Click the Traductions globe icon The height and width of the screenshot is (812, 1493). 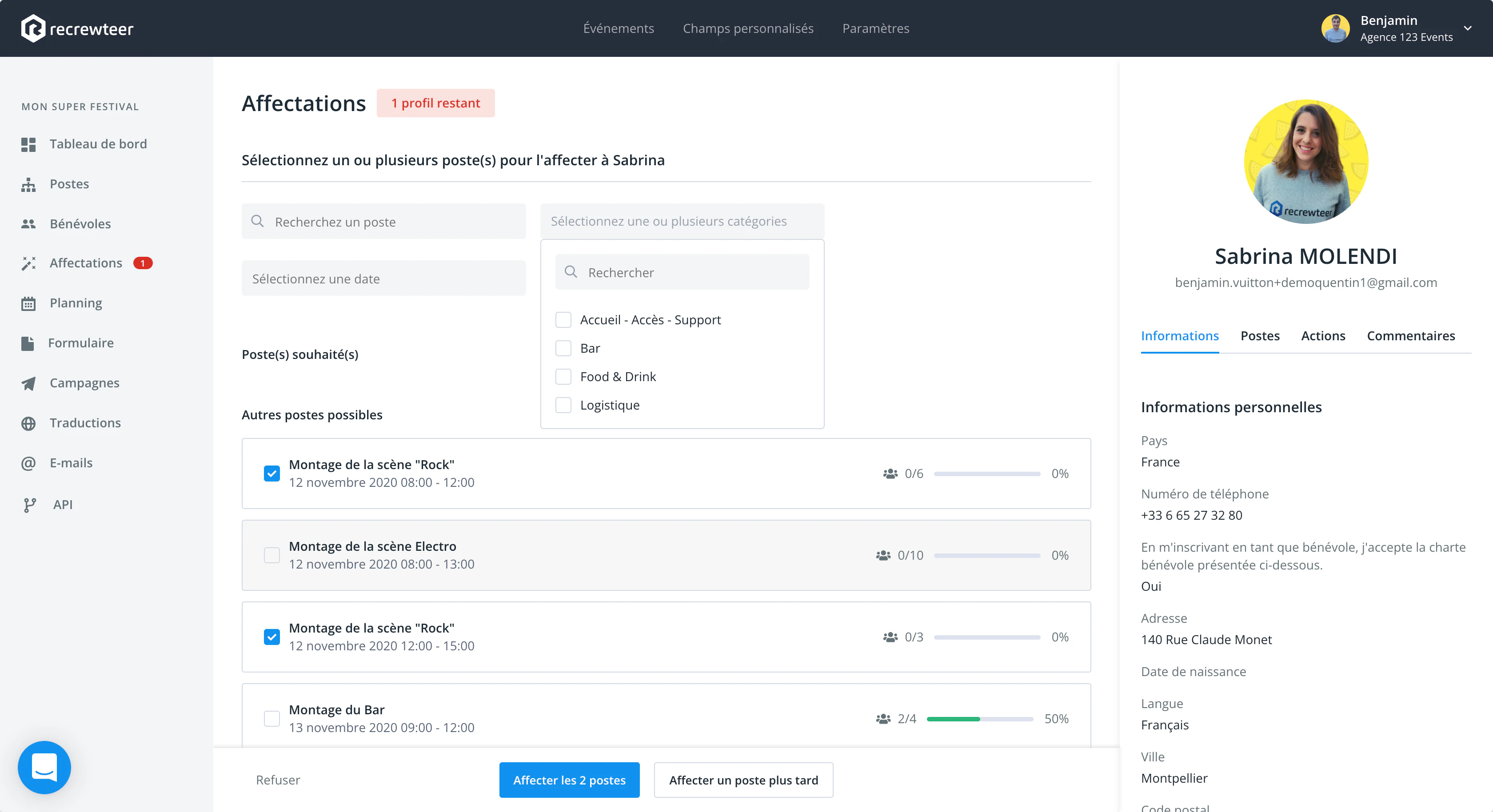point(28,423)
